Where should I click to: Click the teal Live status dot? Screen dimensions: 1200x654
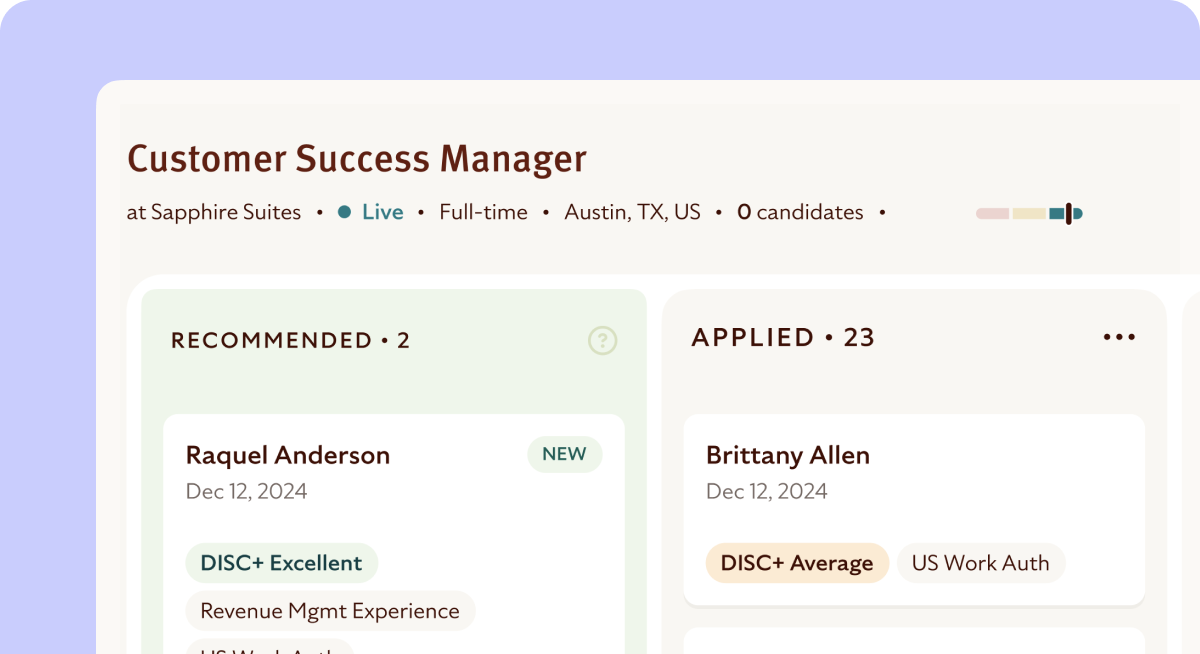344,212
